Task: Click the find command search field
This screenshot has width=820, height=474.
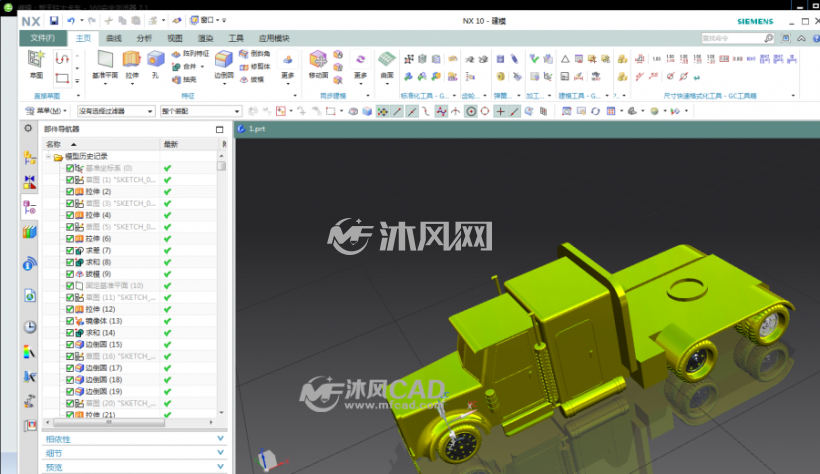Action: click(732, 38)
